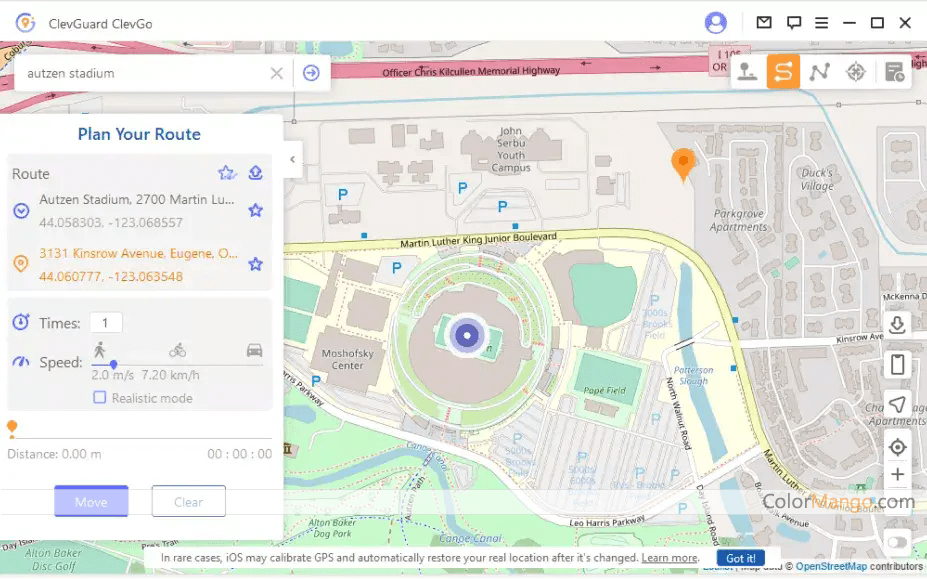Screen dimensions: 927x579
Task: Click the Times input field
Action: click(106, 323)
